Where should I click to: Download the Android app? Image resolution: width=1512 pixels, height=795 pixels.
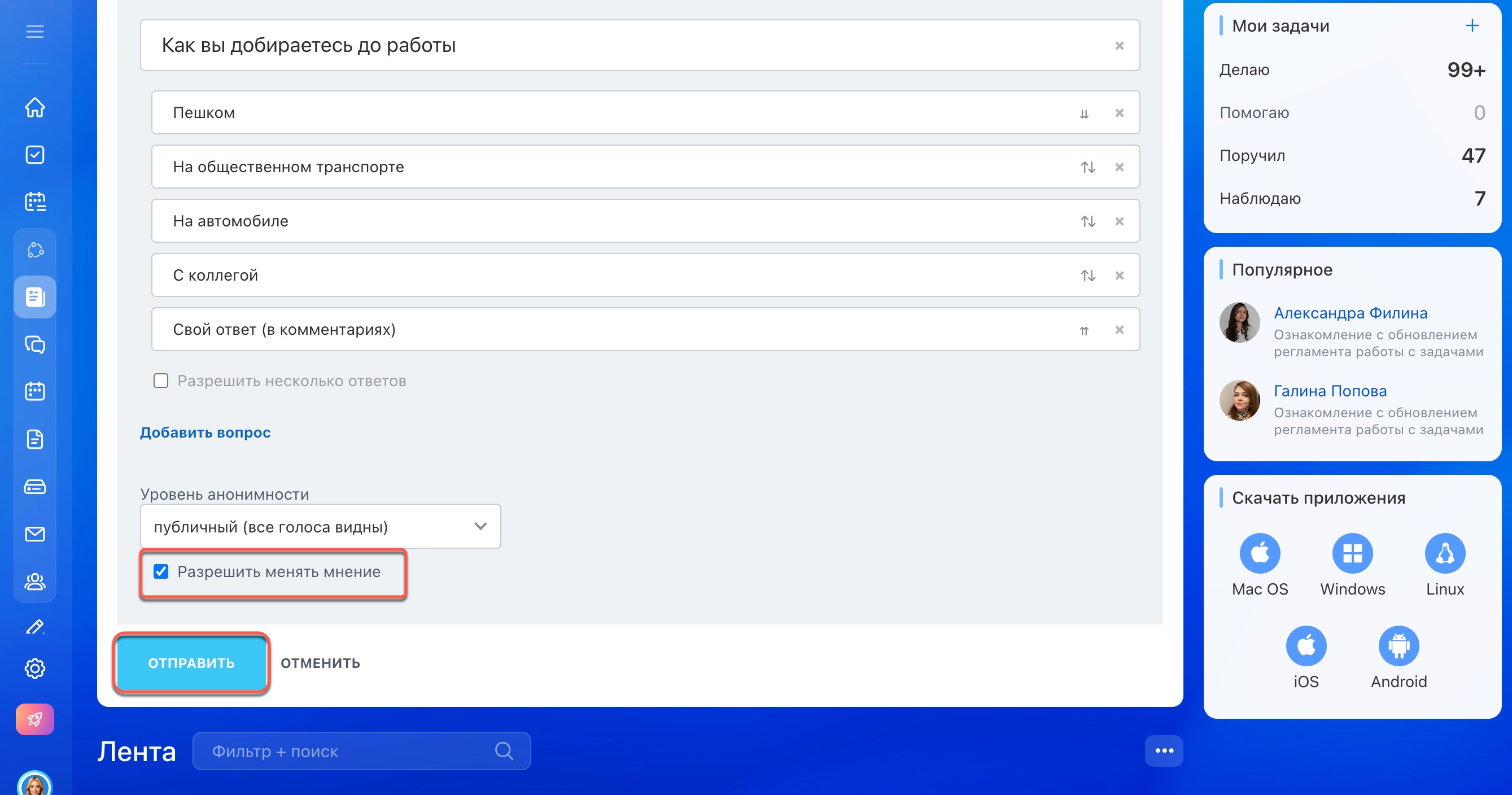pyautogui.click(x=1398, y=647)
